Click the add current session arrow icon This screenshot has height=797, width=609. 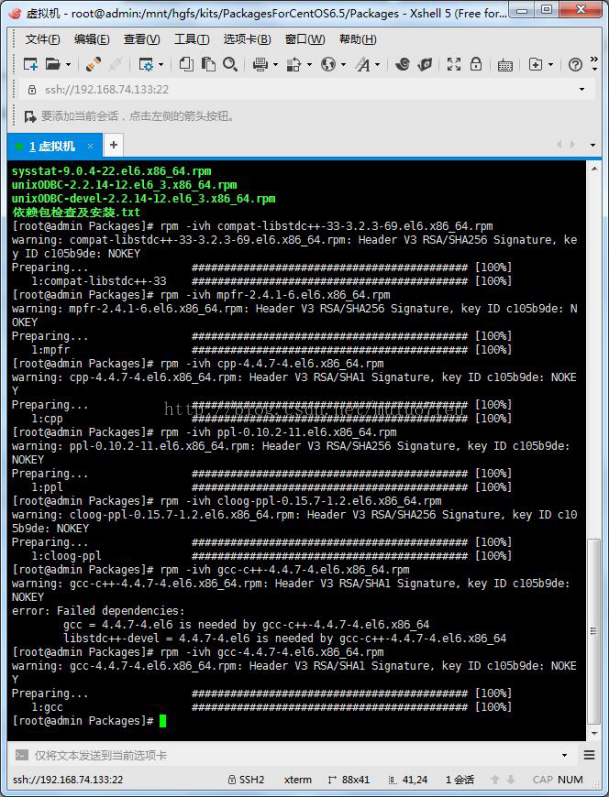click(x=30, y=116)
